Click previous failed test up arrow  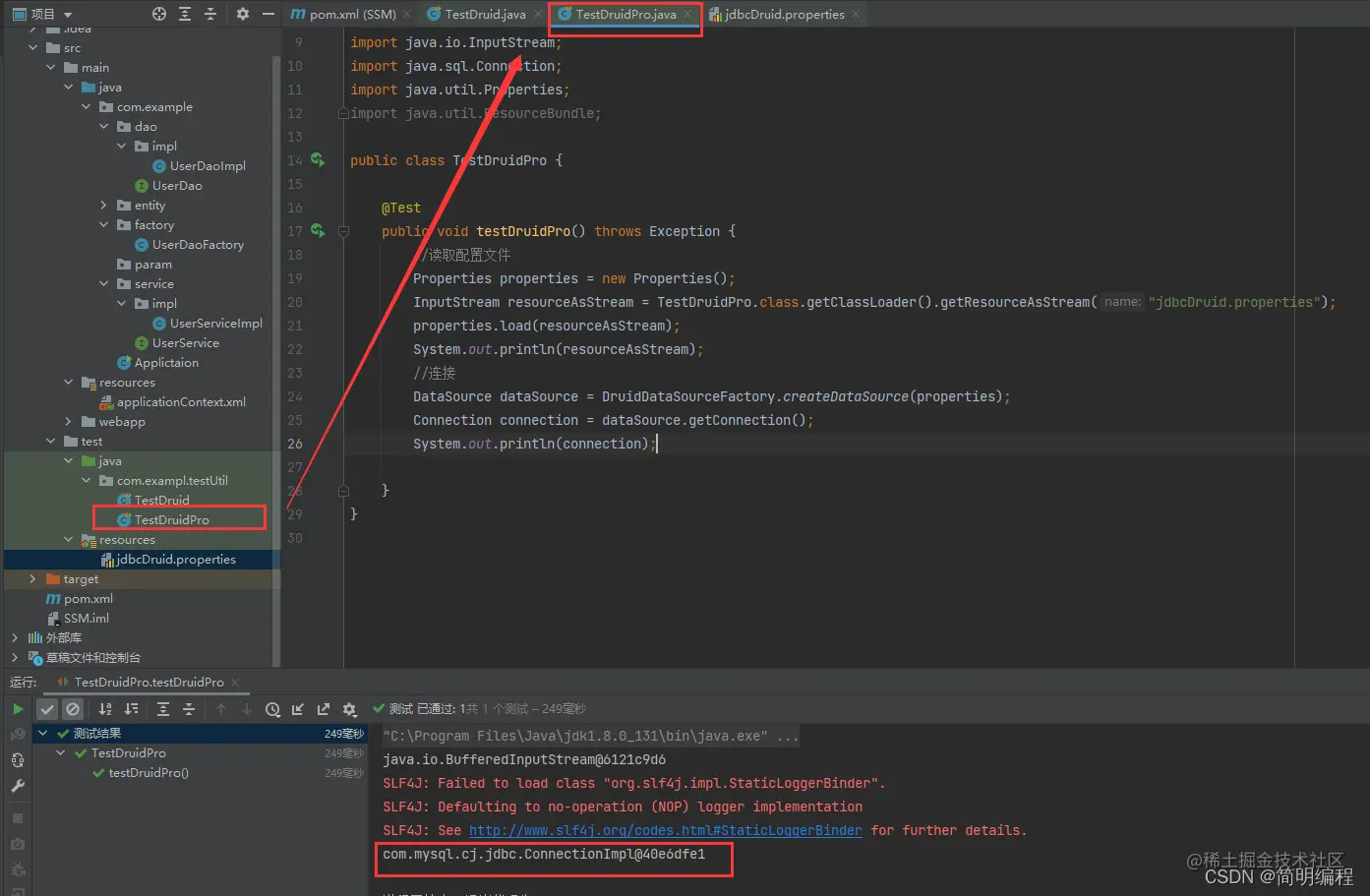tap(221, 709)
